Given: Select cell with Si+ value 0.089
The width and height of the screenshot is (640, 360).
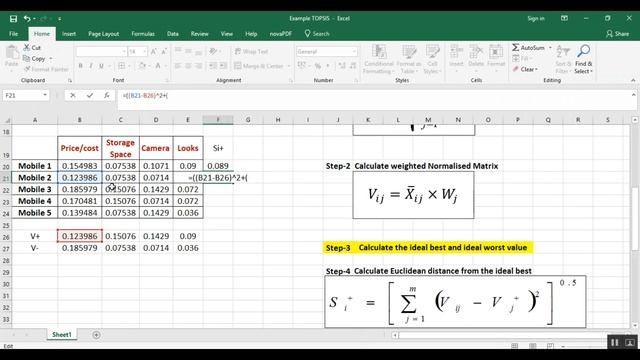Looking at the screenshot, I should 218,166.
